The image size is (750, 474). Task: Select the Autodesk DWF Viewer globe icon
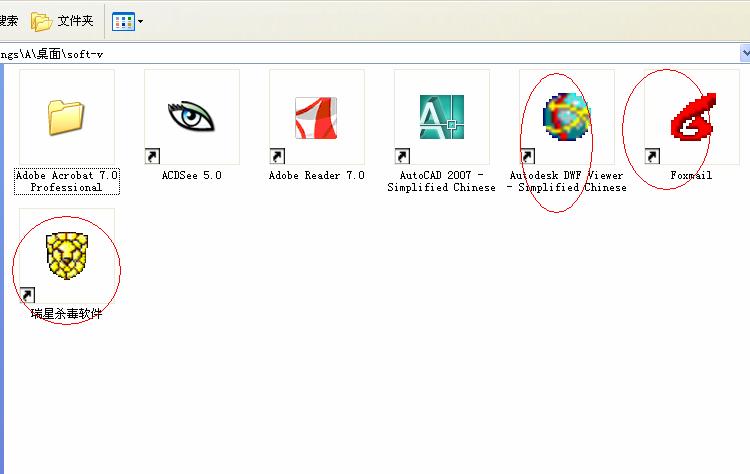coord(566,117)
